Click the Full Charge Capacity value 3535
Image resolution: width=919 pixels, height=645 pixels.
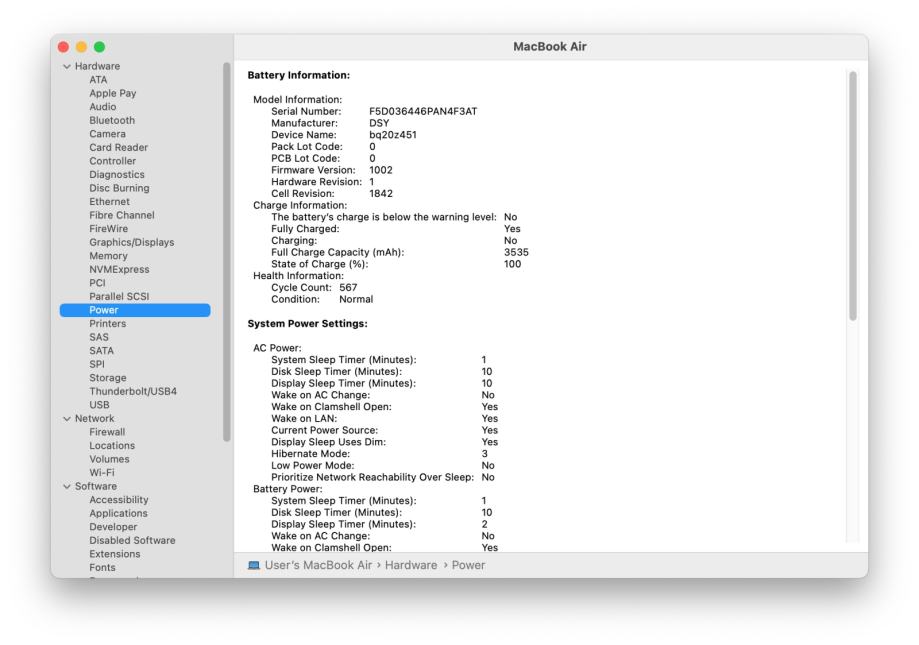coord(516,252)
